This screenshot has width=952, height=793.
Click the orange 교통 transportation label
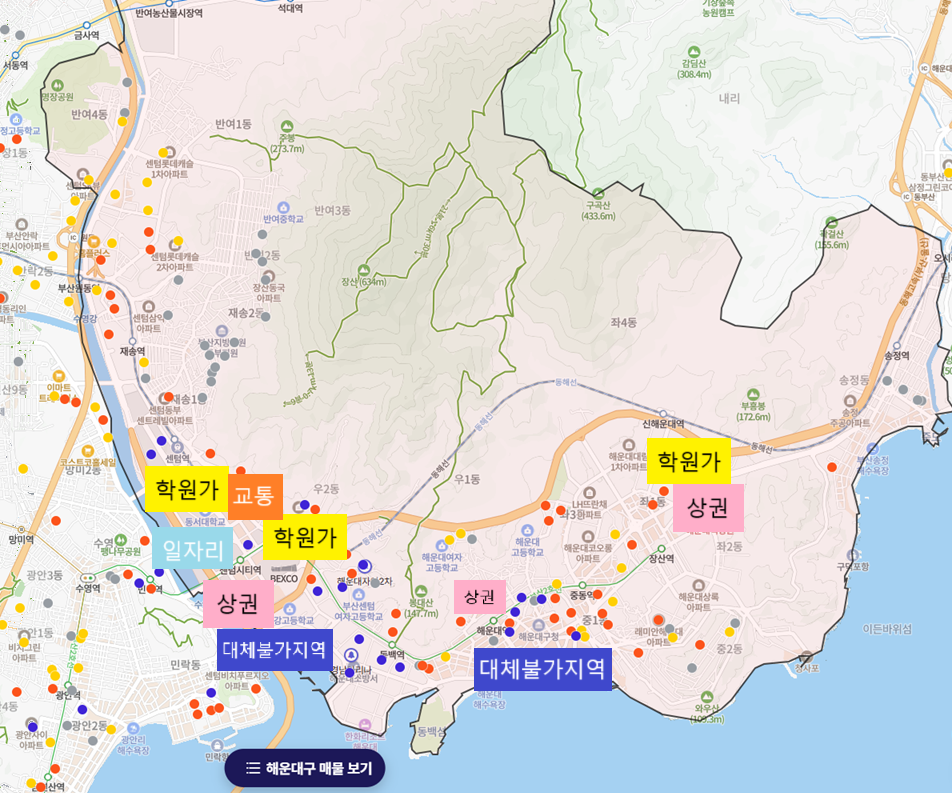point(257,494)
